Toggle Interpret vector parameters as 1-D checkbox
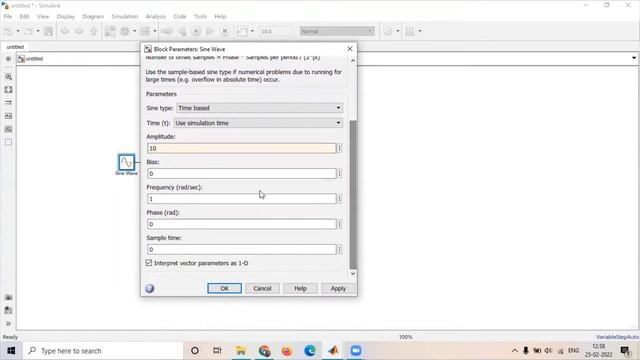This screenshot has height=360, width=640. pyautogui.click(x=149, y=263)
